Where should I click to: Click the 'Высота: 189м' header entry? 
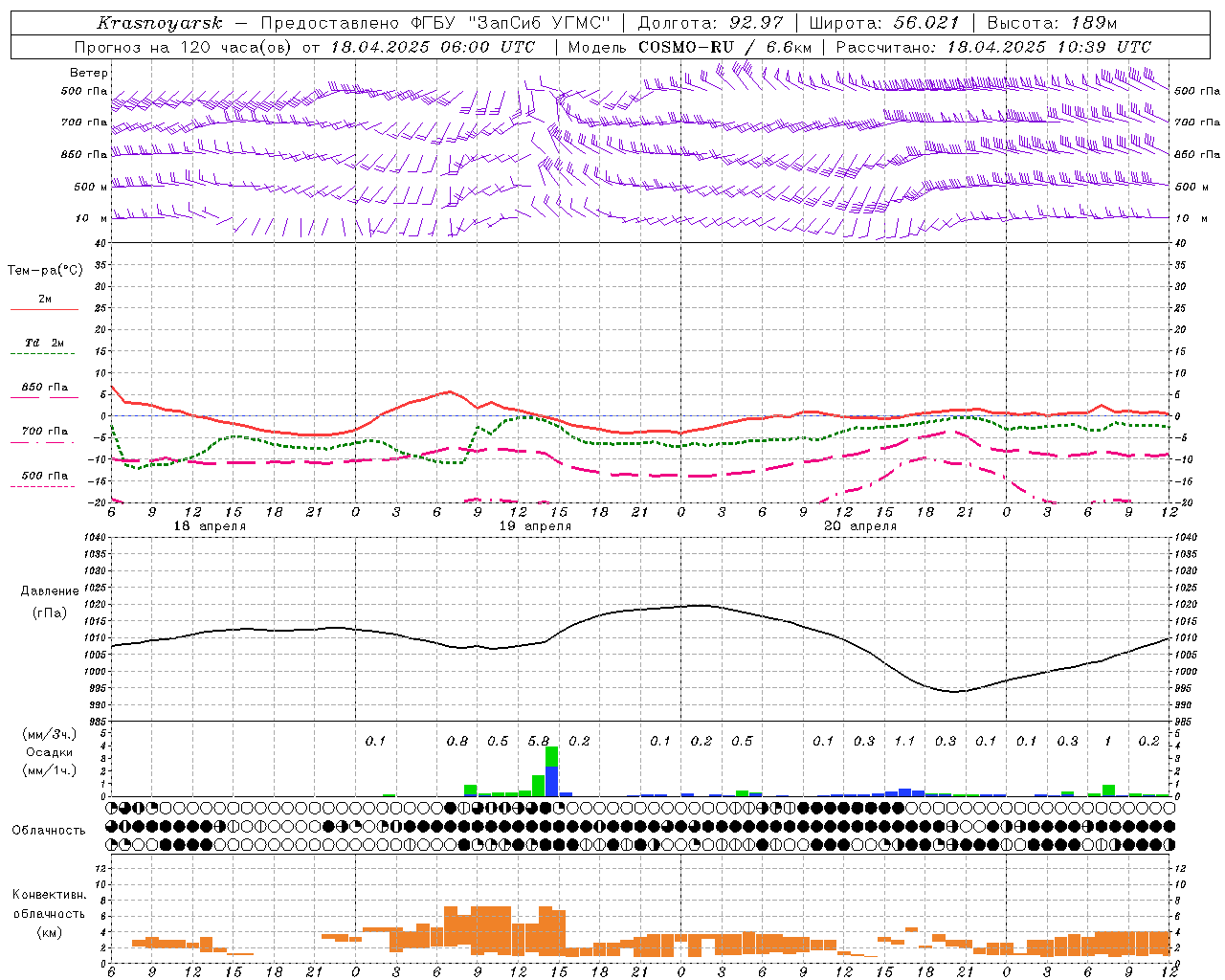click(1052, 23)
